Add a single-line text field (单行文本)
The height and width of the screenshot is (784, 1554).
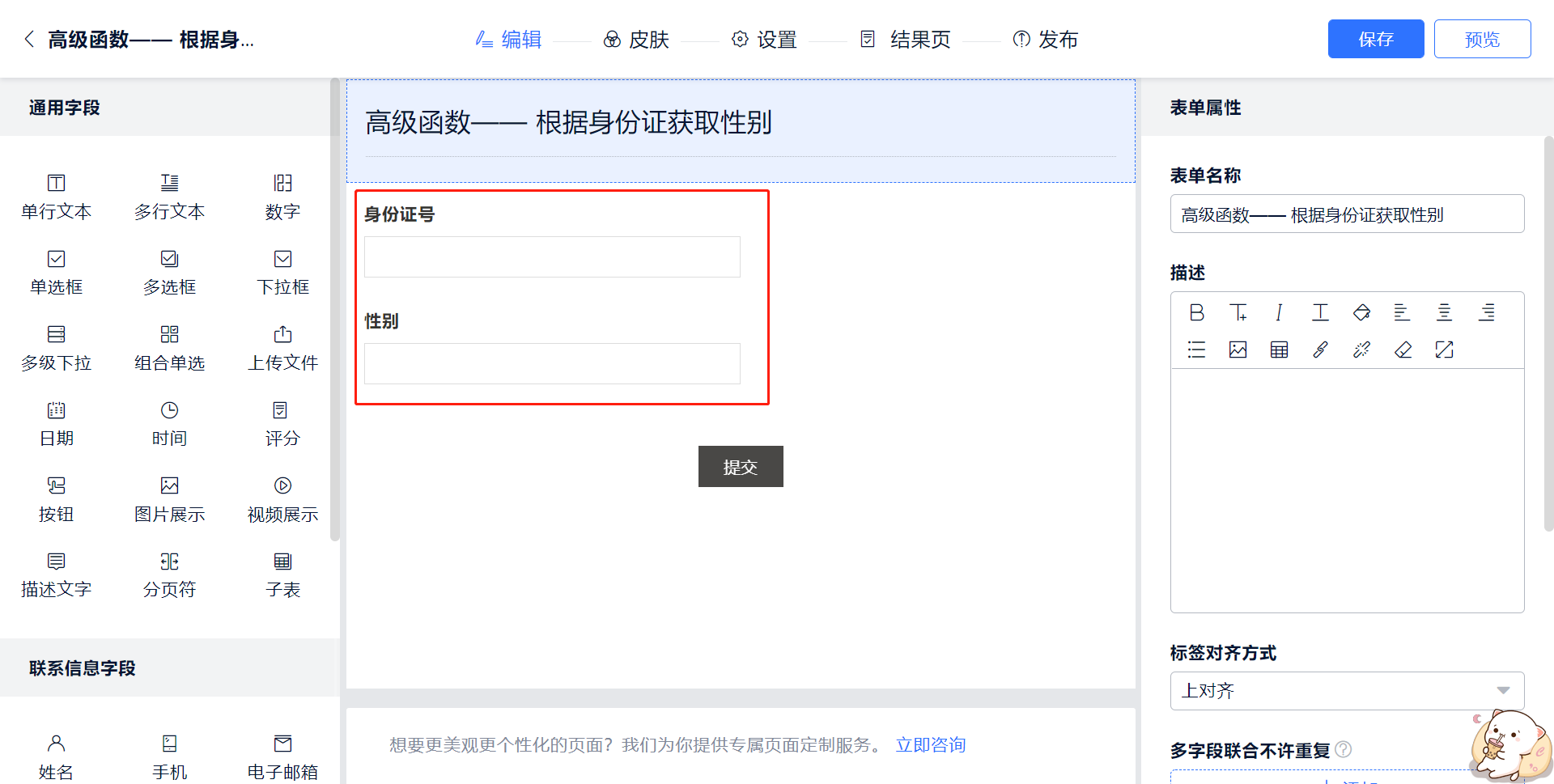pos(56,197)
